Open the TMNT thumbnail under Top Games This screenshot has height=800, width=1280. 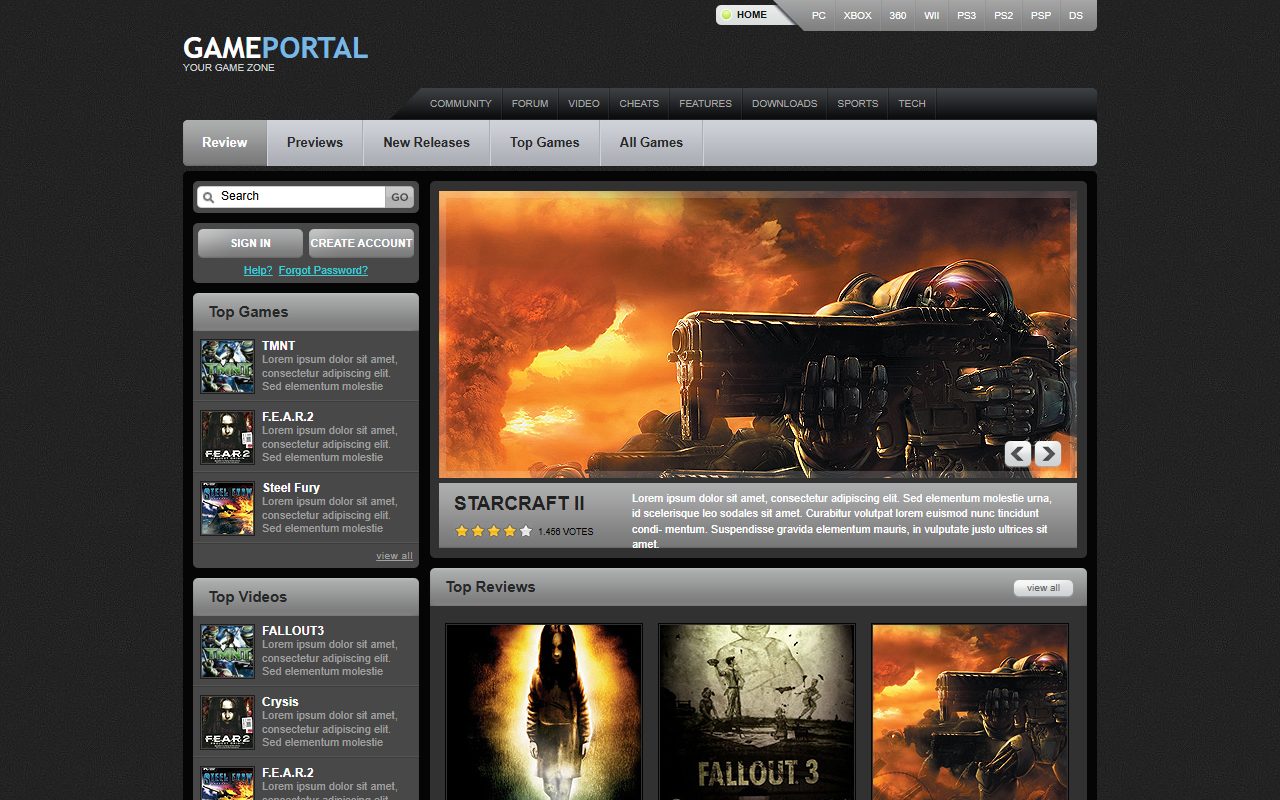point(228,366)
